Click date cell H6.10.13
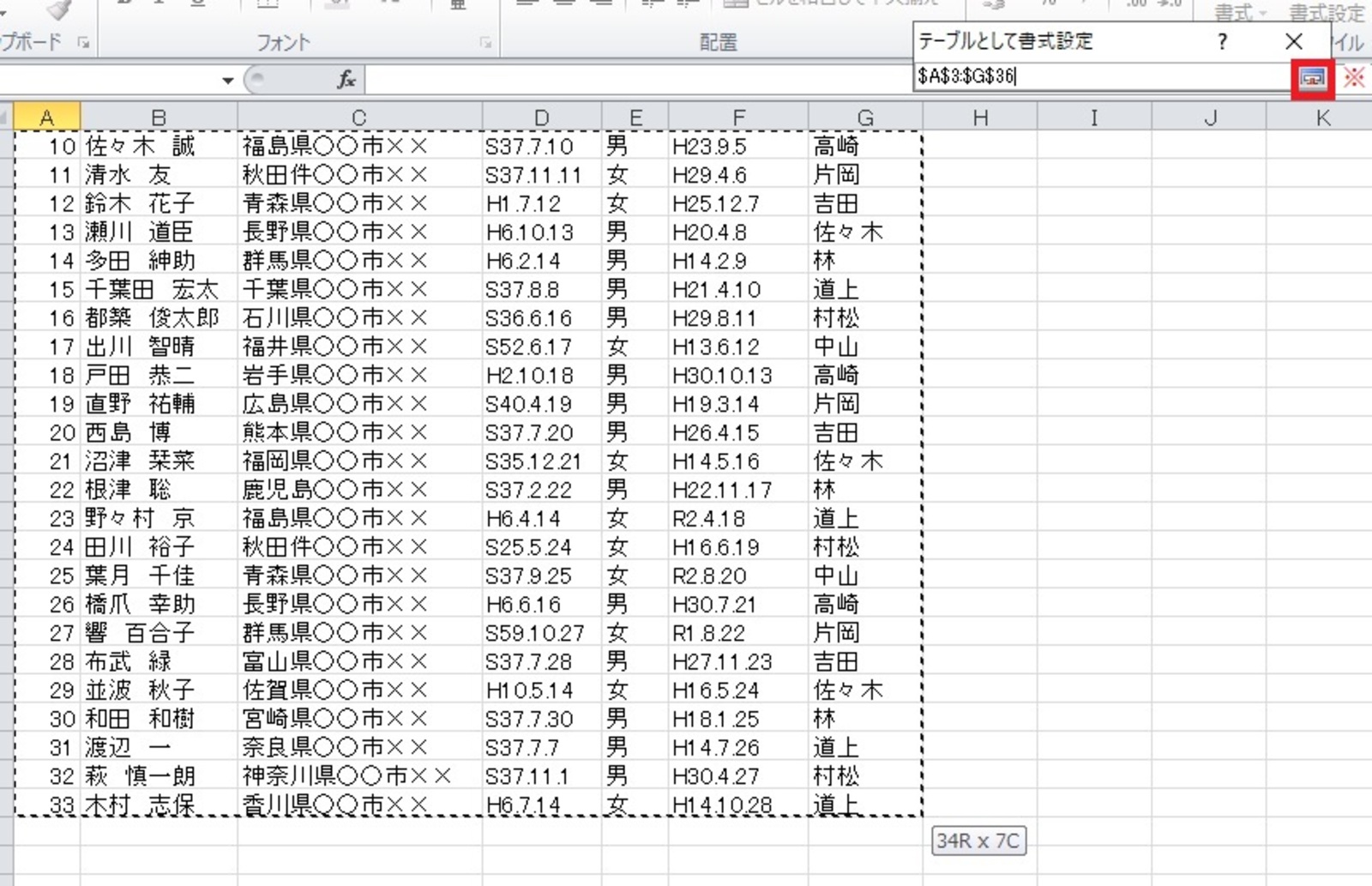 pos(541,232)
